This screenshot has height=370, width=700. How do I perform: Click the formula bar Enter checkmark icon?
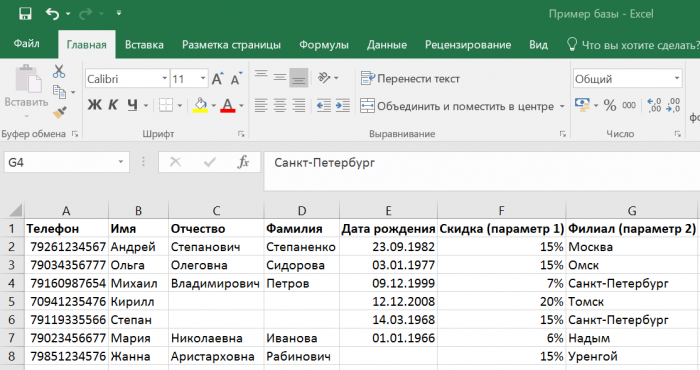pyautogui.click(x=209, y=162)
